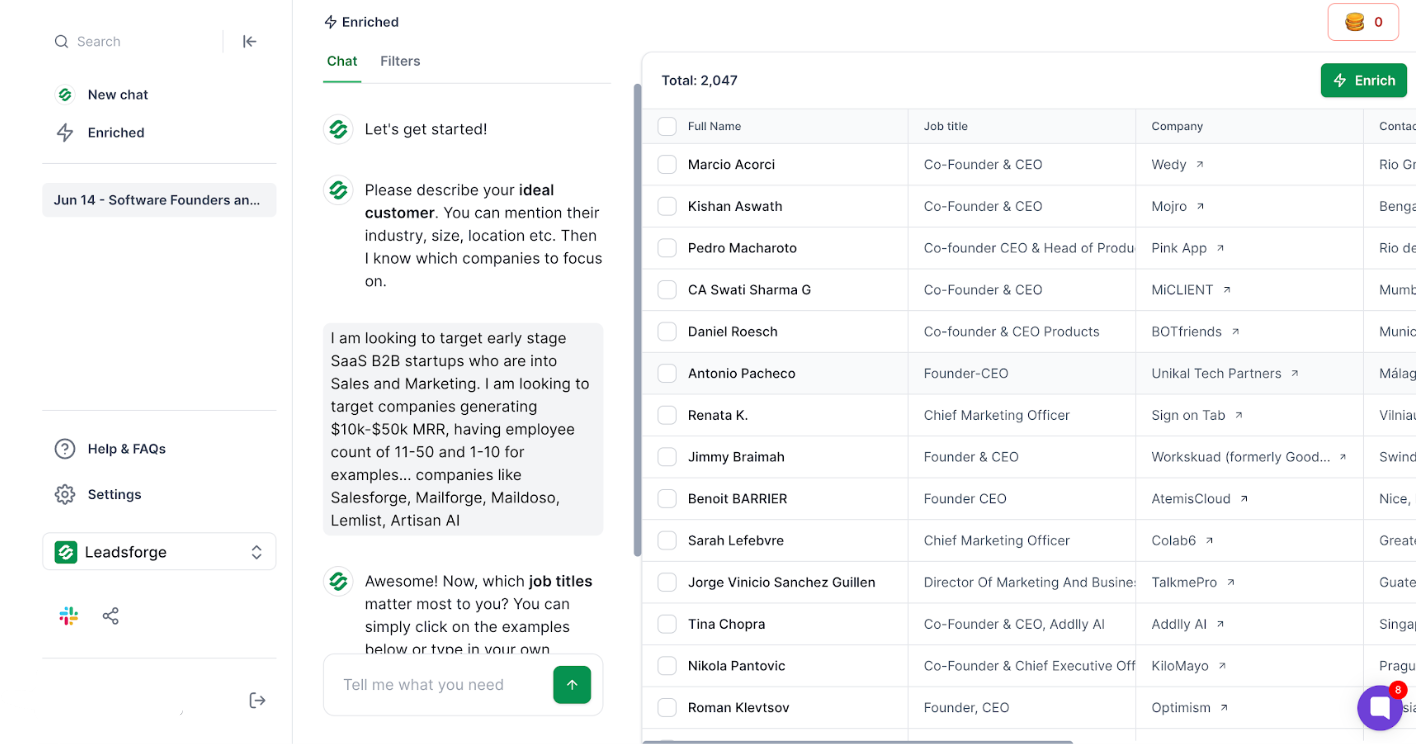The image size is (1416, 745).
Task: Check the Renata K. row
Action: (667, 415)
